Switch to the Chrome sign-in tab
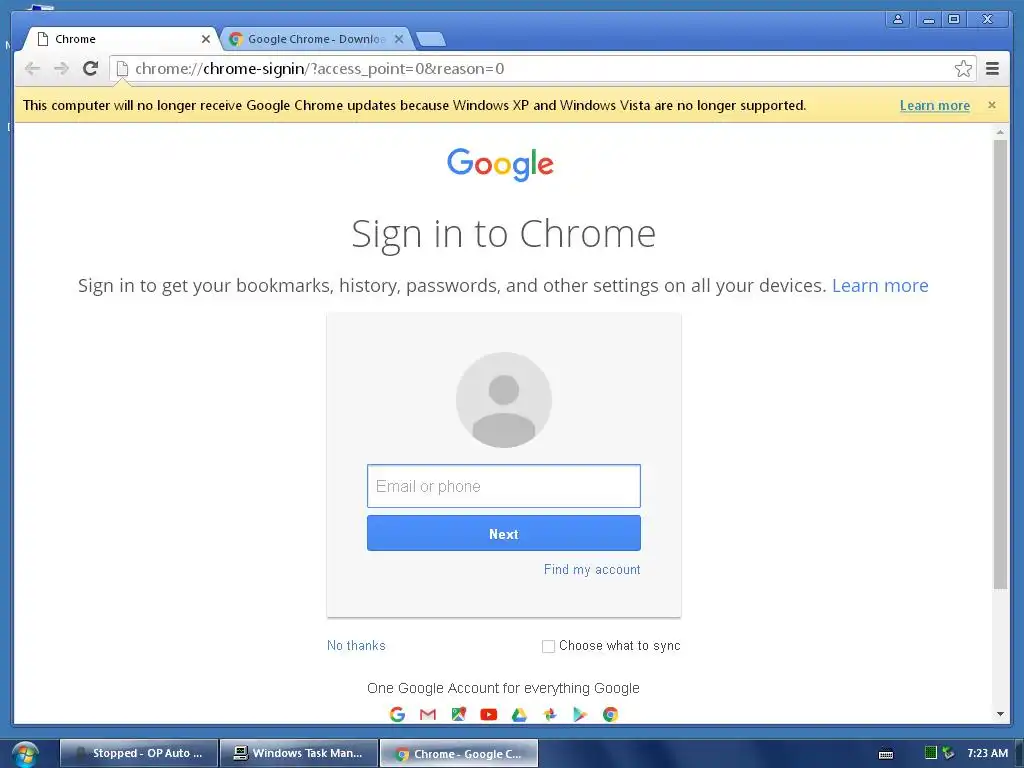This screenshot has height=768, width=1024. click(121, 39)
